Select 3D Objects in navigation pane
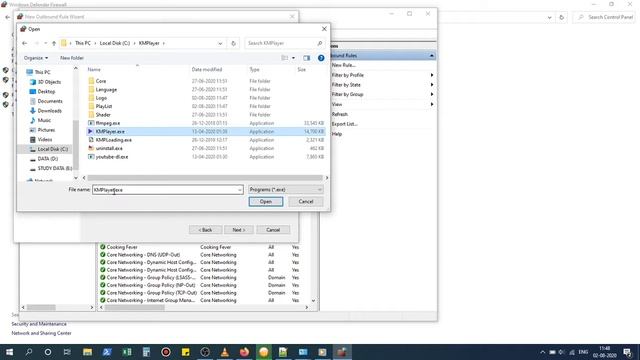 click(49, 82)
